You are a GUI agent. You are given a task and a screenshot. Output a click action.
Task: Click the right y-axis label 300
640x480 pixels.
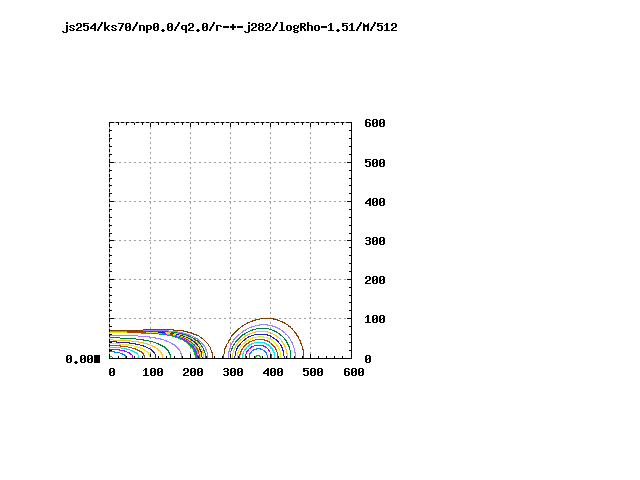coord(375,241)
